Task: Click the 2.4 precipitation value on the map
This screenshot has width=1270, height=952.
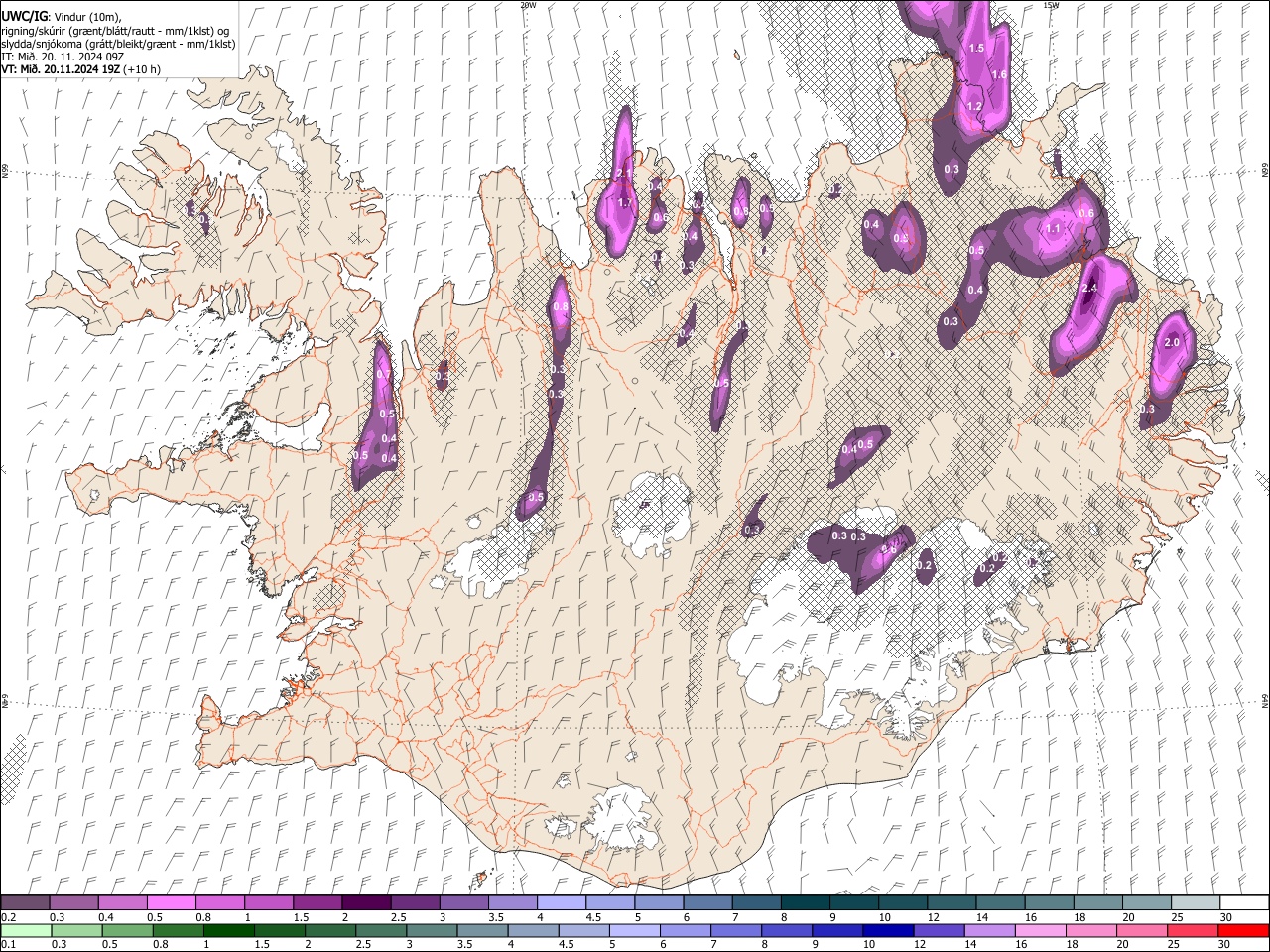Action: click(1089, 288)
